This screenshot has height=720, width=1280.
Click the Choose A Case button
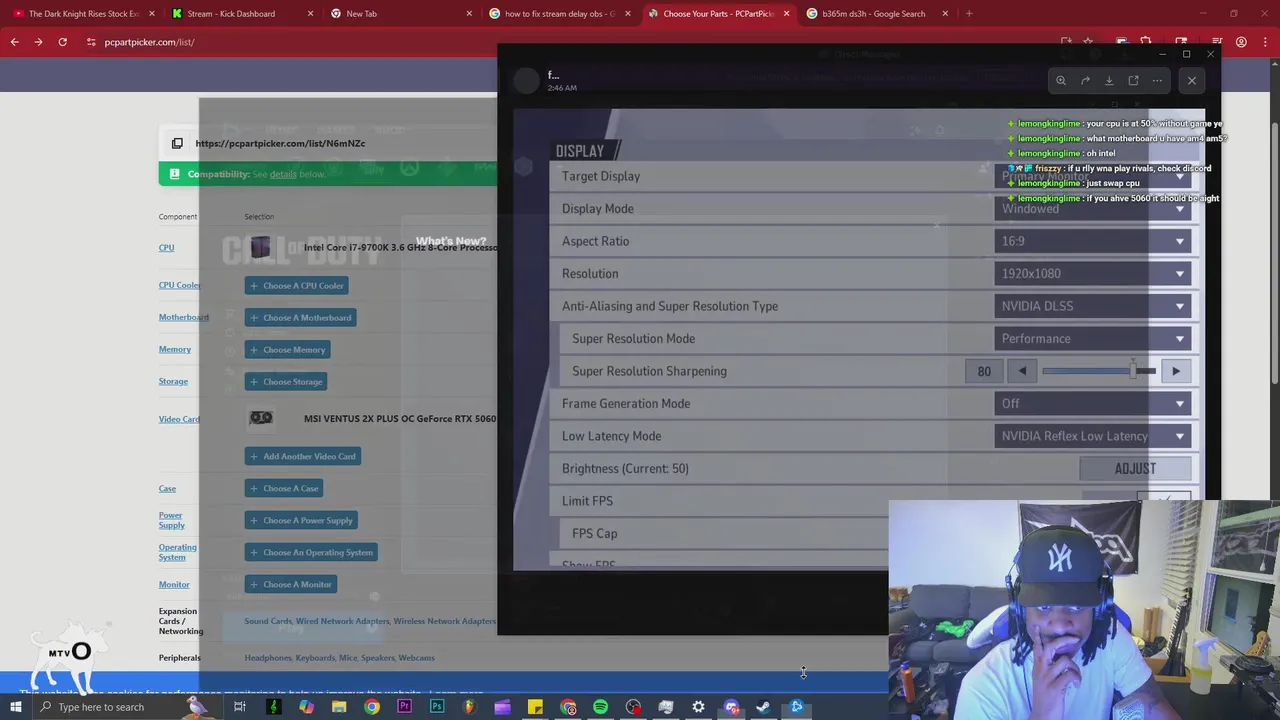(284, 489)
